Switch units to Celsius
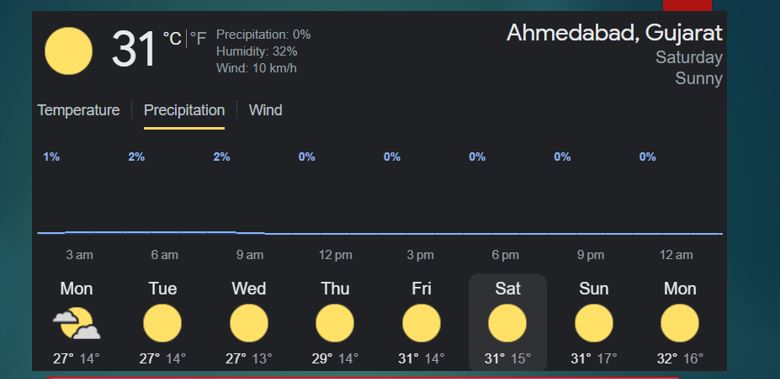The image size is (780, 379). 172,39
